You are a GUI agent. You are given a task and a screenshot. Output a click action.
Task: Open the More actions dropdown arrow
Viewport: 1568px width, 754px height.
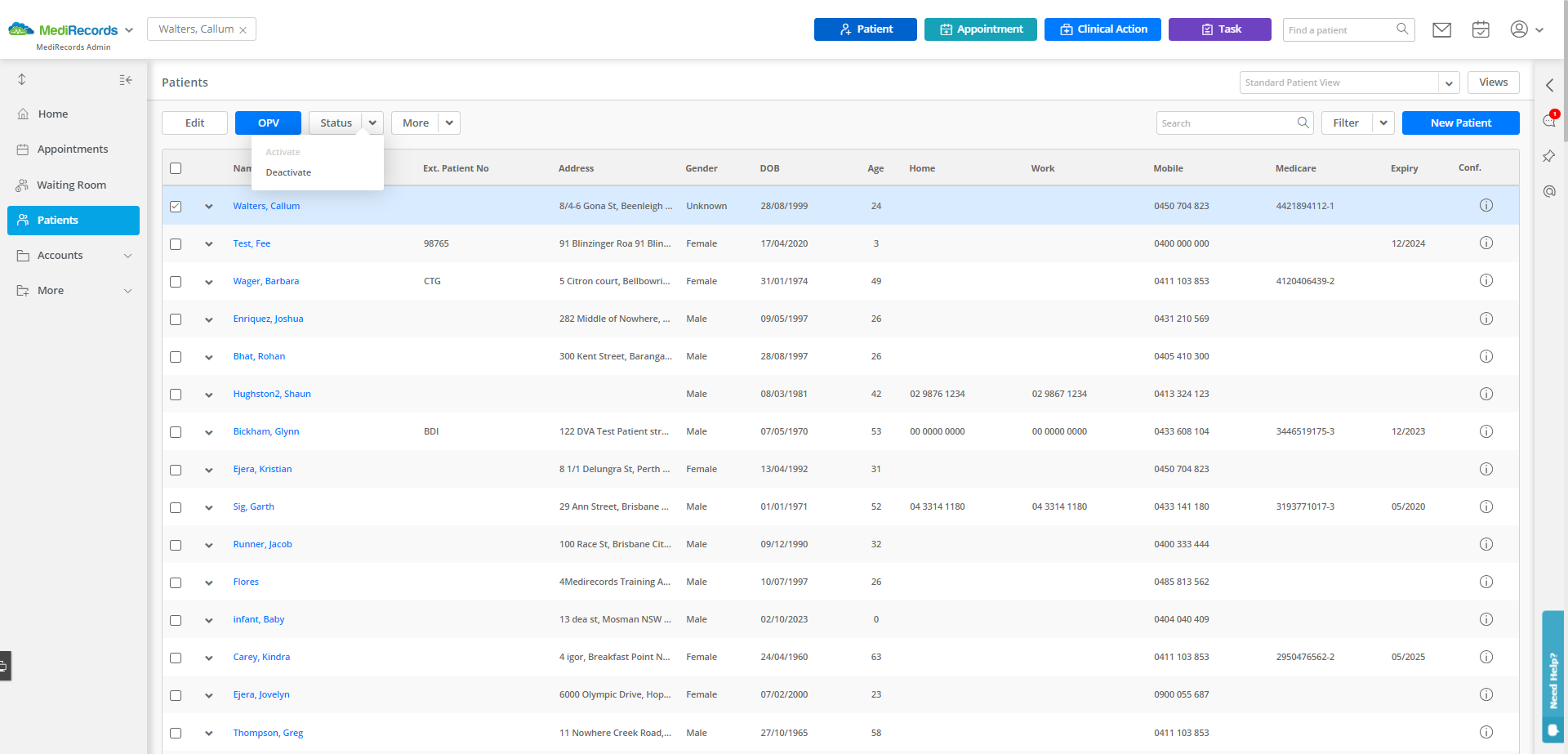tap(449, 123)
